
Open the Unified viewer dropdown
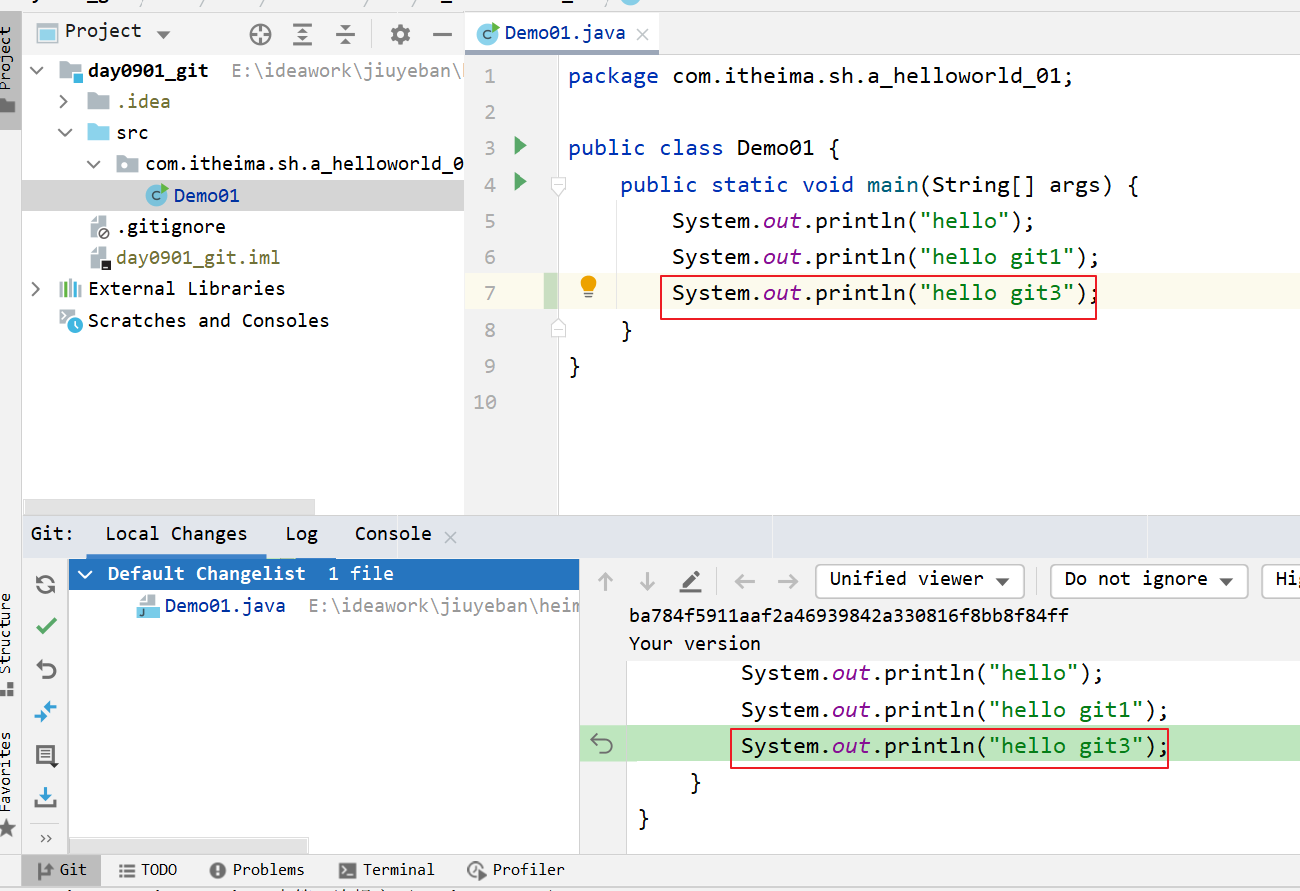pos(919,580)
